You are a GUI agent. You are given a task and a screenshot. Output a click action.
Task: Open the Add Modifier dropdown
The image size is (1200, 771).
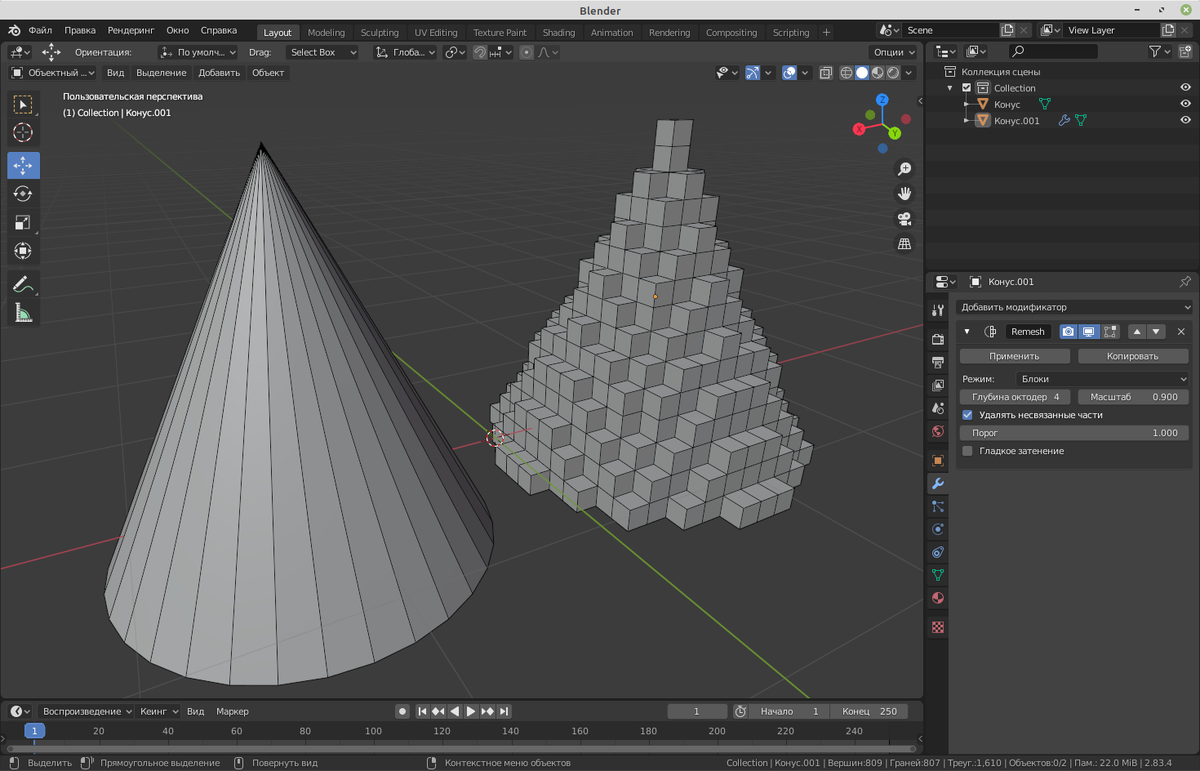point(1074,307)
